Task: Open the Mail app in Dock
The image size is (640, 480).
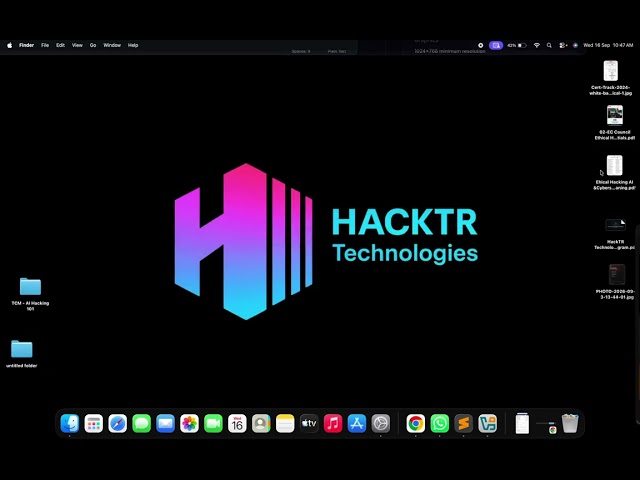Action: (165, 423)
